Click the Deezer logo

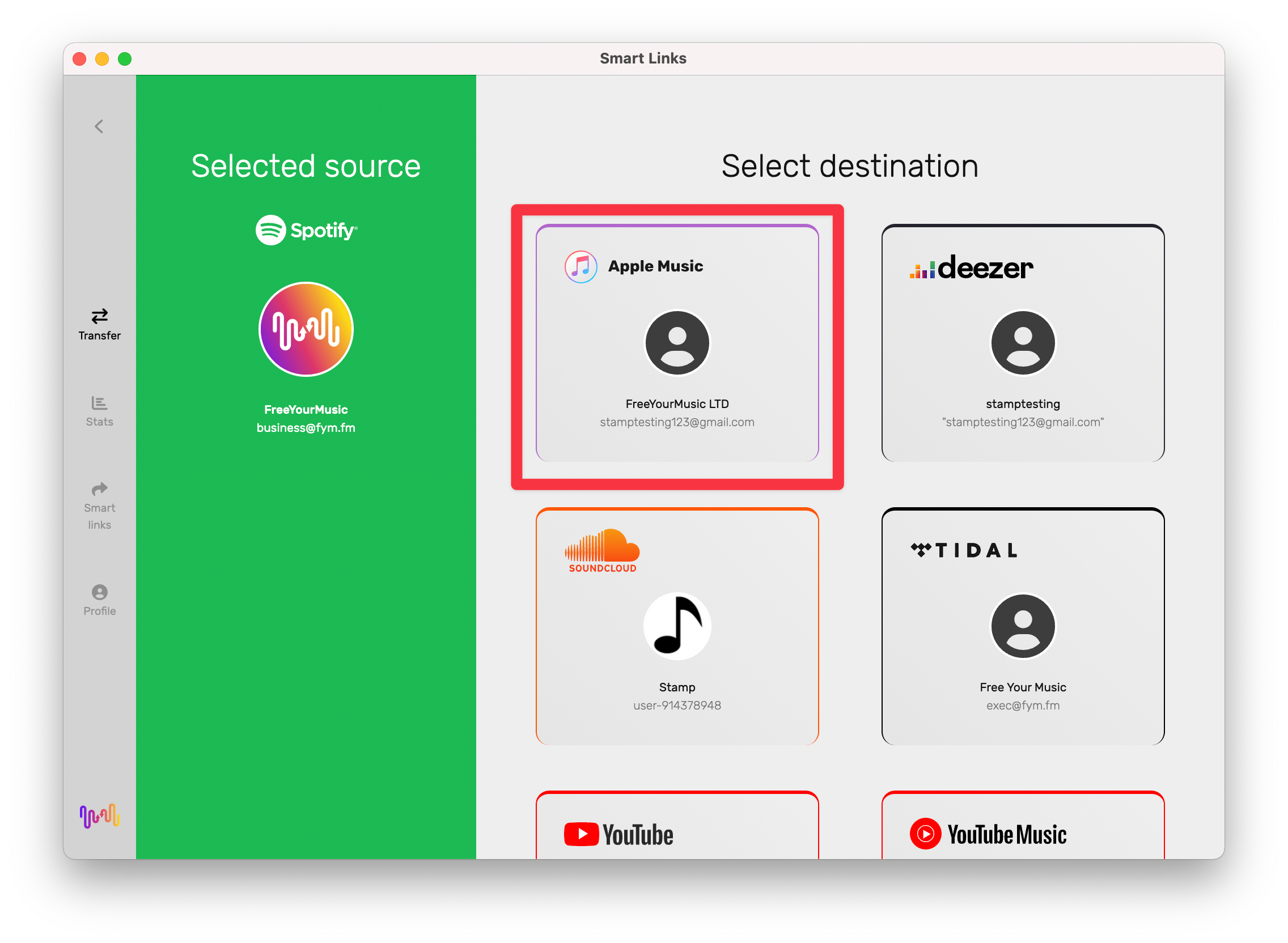971,267
